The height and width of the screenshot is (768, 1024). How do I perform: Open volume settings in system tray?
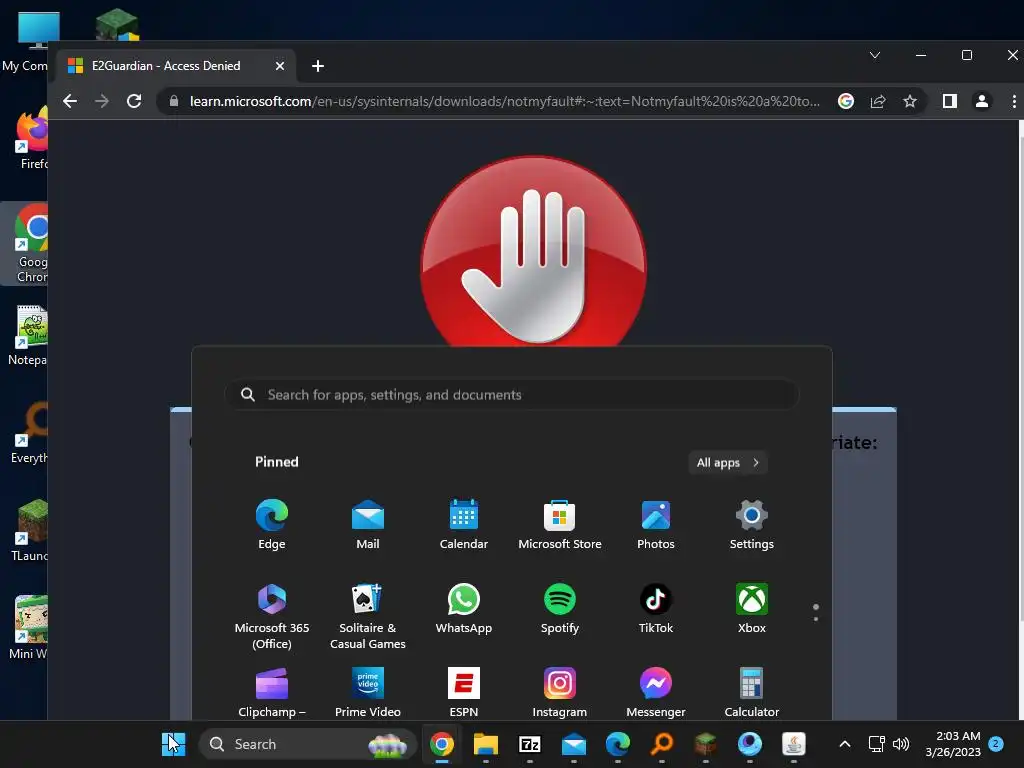(x=901, y=744)
